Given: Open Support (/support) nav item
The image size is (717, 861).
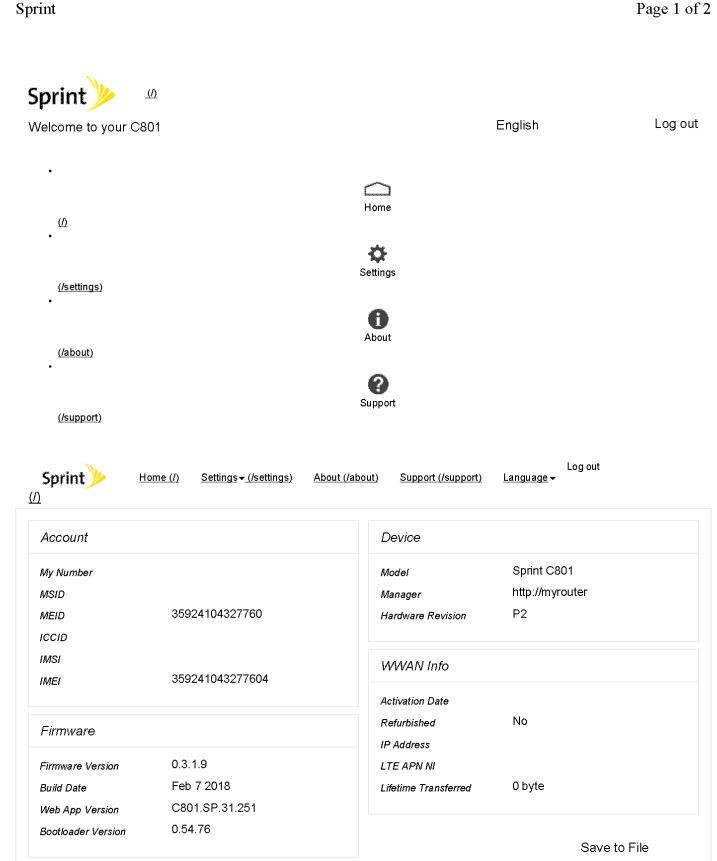Looking at the screenshot, I should click(441, 478).
